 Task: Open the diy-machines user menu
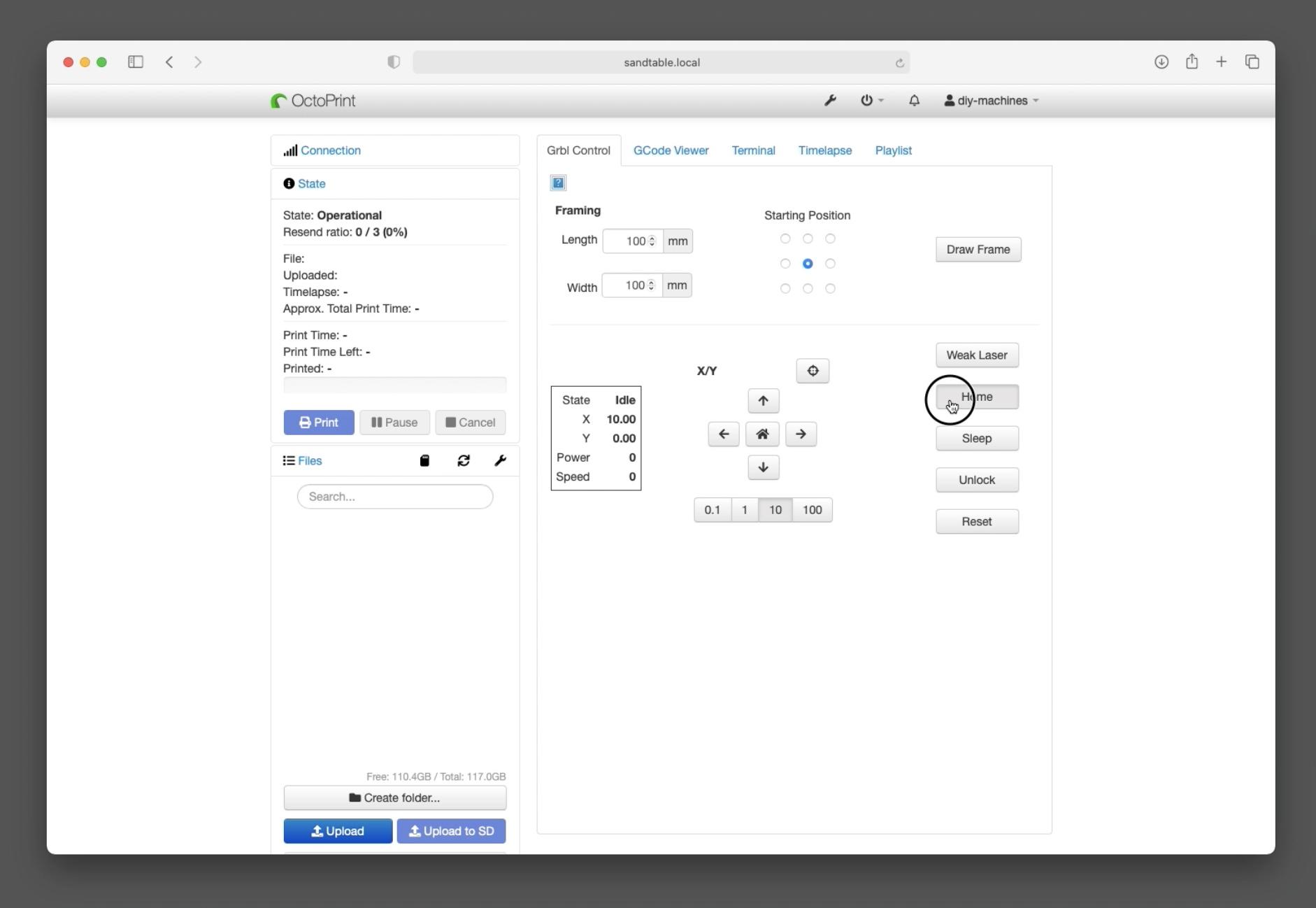(990, 100)
